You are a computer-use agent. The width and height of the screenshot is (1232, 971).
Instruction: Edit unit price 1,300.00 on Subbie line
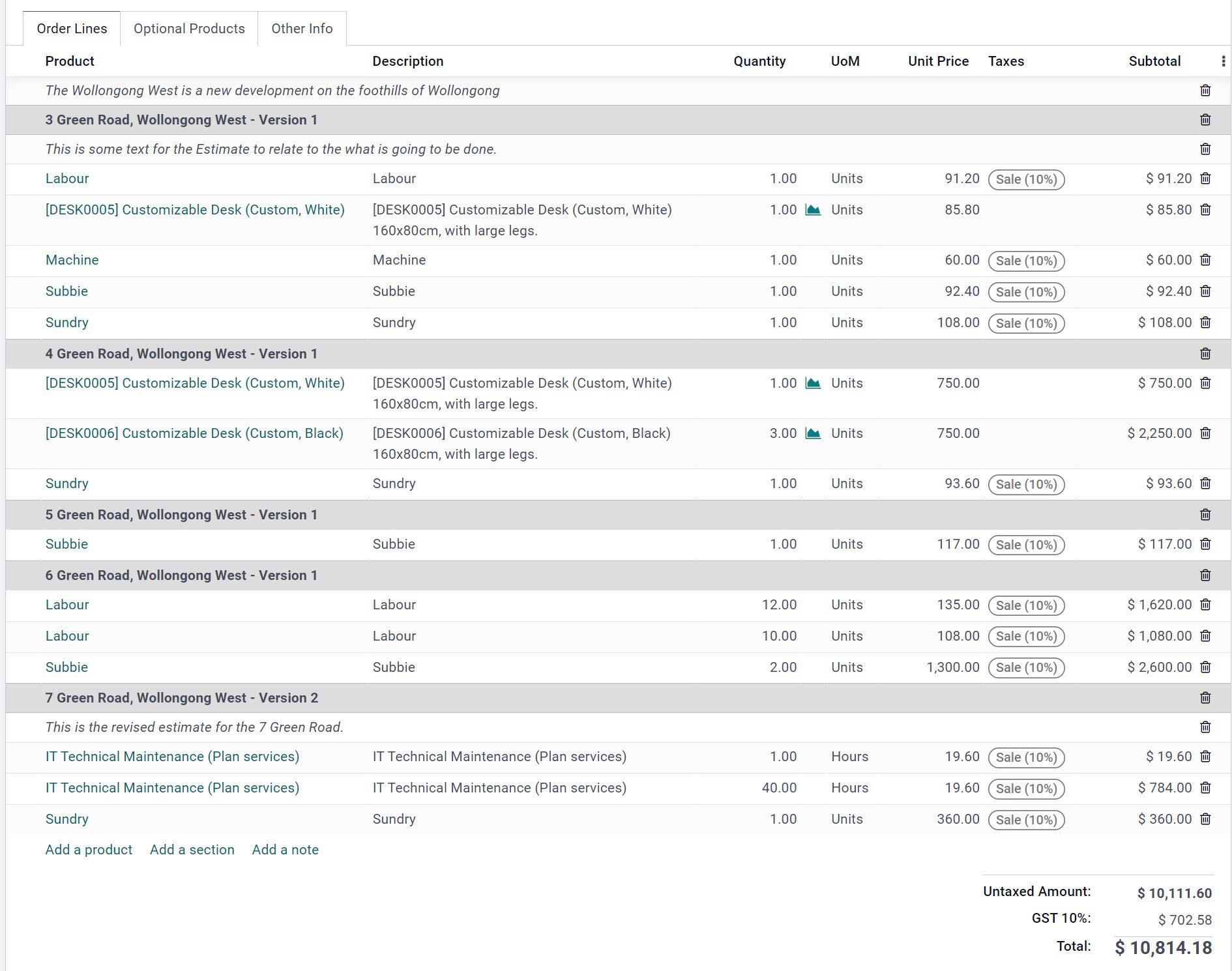point(952,667)
